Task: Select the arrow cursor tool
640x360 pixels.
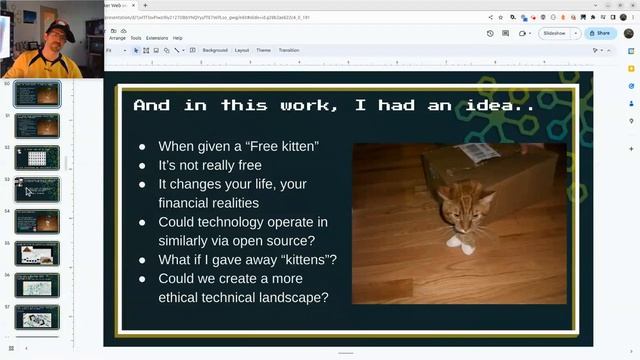Action: tap(136, 50)
